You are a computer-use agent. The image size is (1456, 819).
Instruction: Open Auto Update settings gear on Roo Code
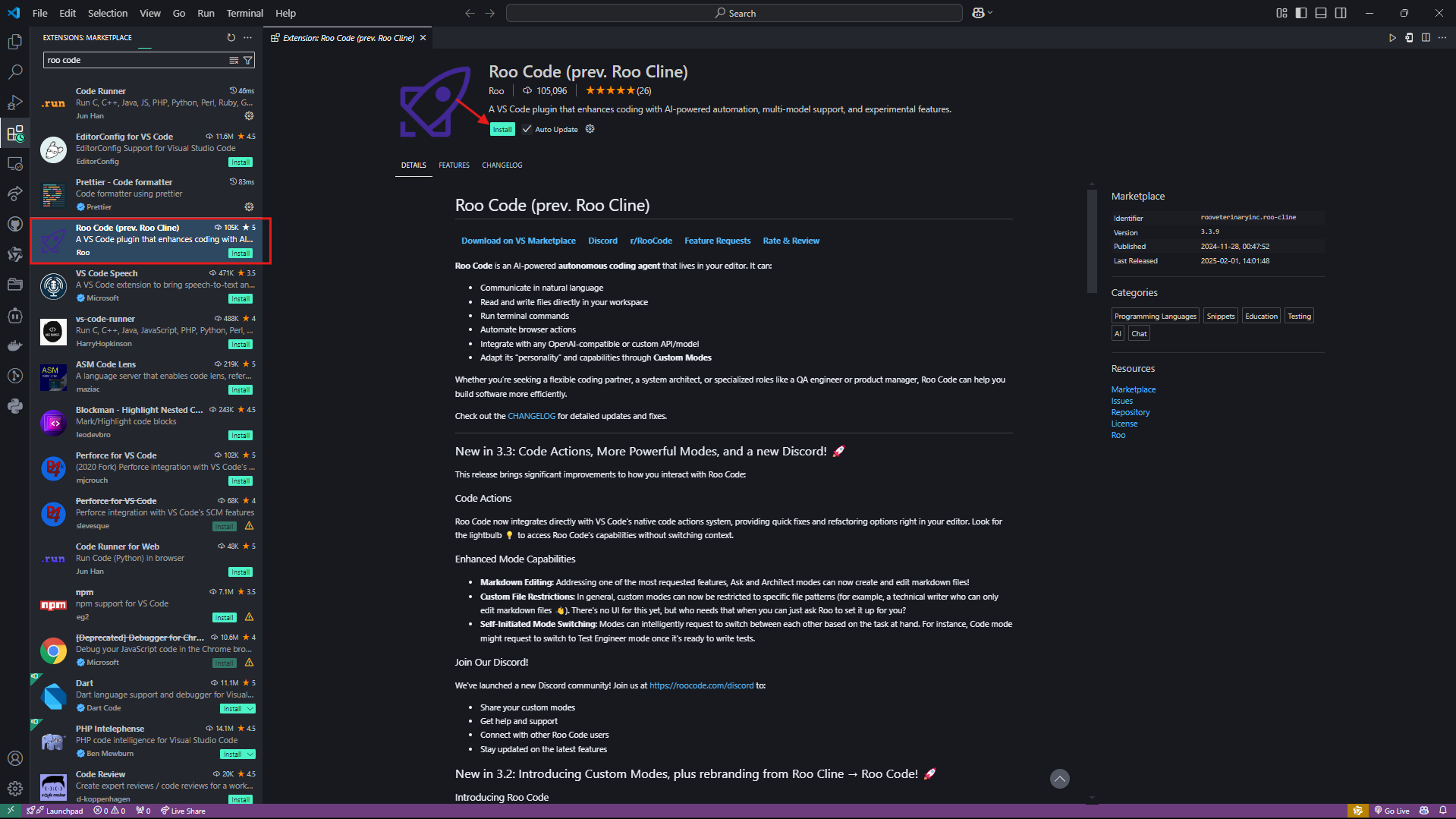click(590, 129)
